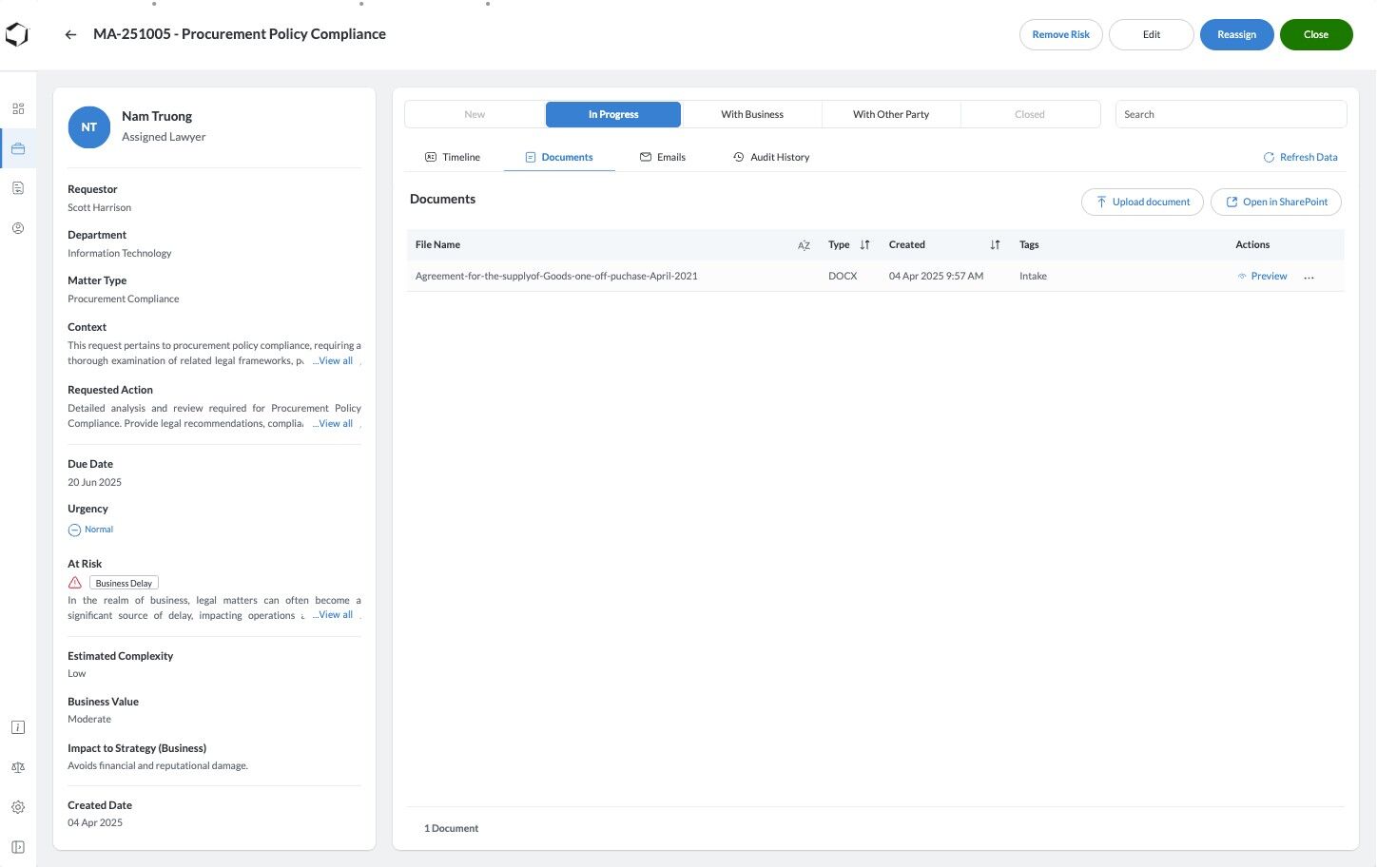Sort documents by File Name A-Z icon
Image resolution: width=1377 pixels, height=868 pixels.
point(804,245)
